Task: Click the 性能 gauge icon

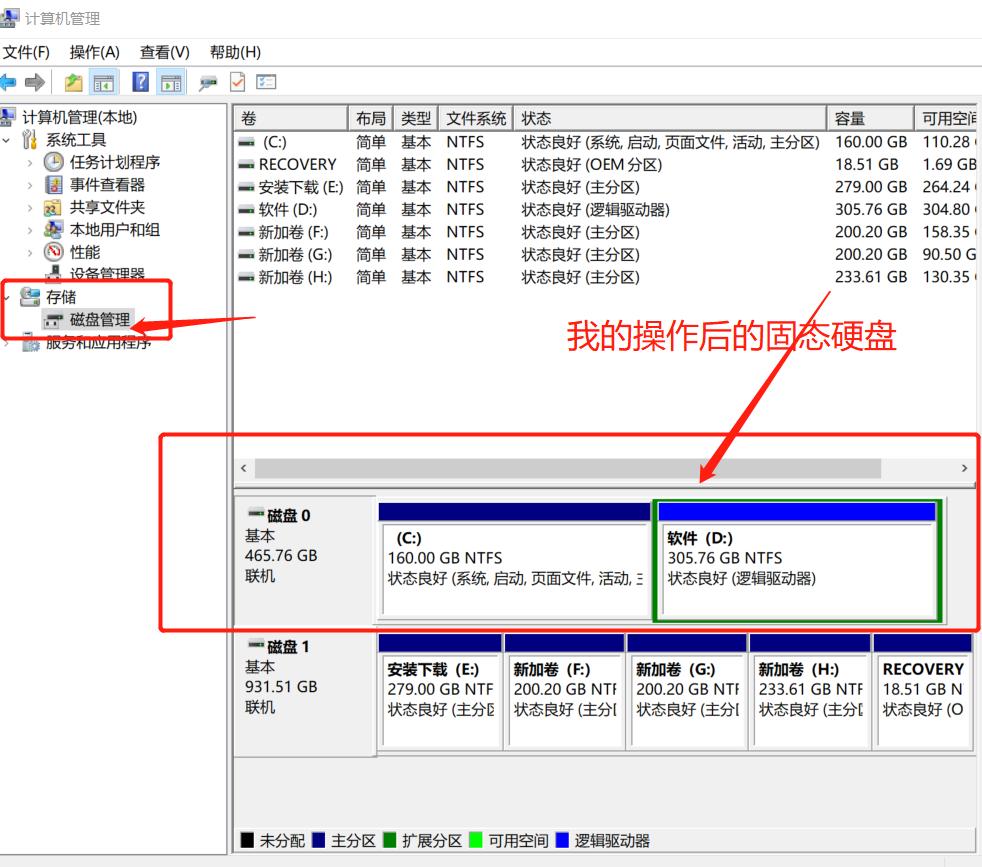Action: point(53,250)
